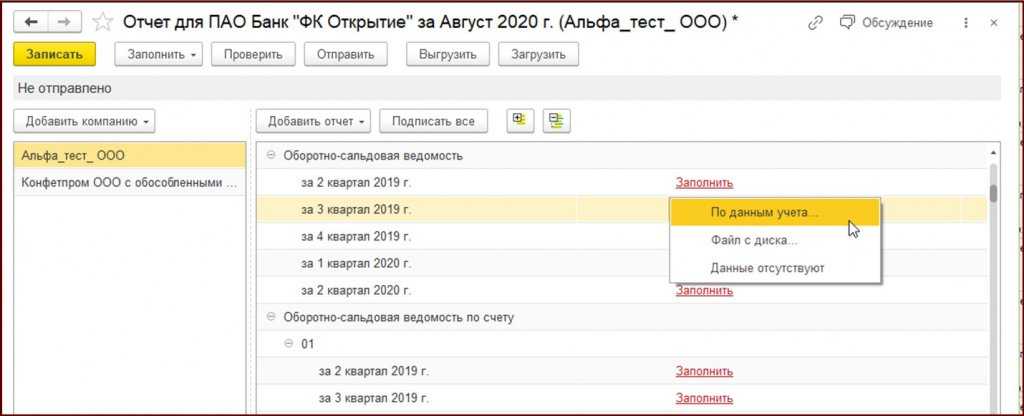
Task: Select company Альфа_тест_ ООО in the list
Action: point(130,155)
